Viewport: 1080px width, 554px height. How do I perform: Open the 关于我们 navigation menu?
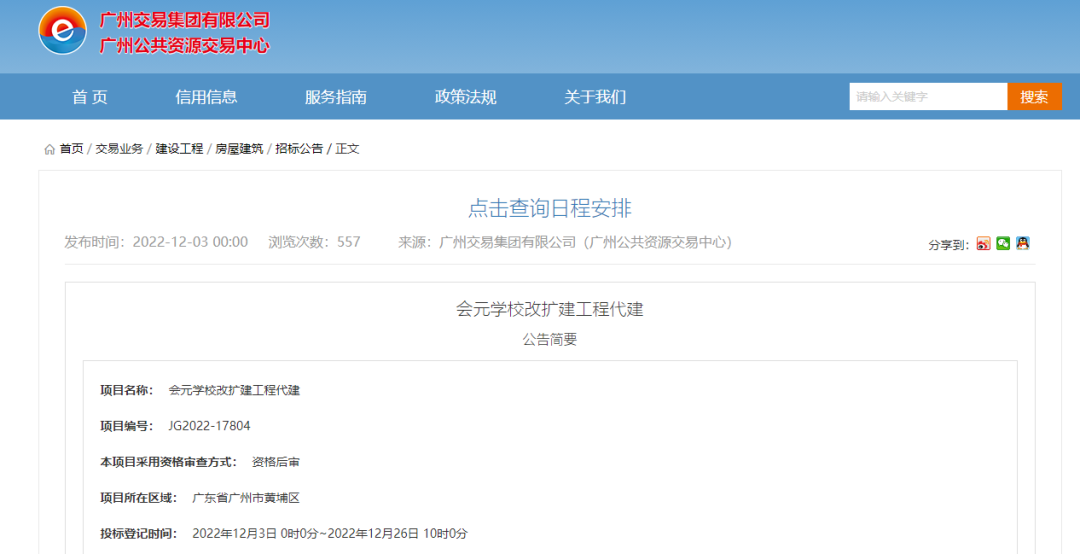click(x=595, y=97)
